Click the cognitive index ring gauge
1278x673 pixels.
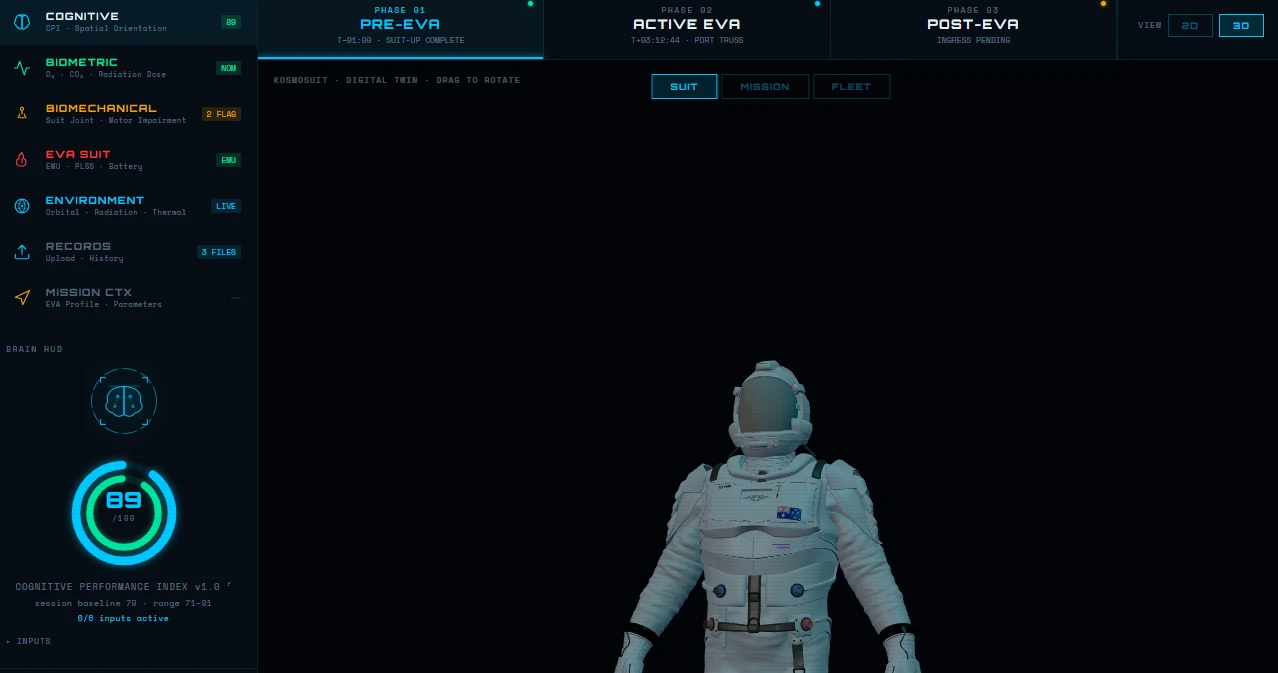124,513
